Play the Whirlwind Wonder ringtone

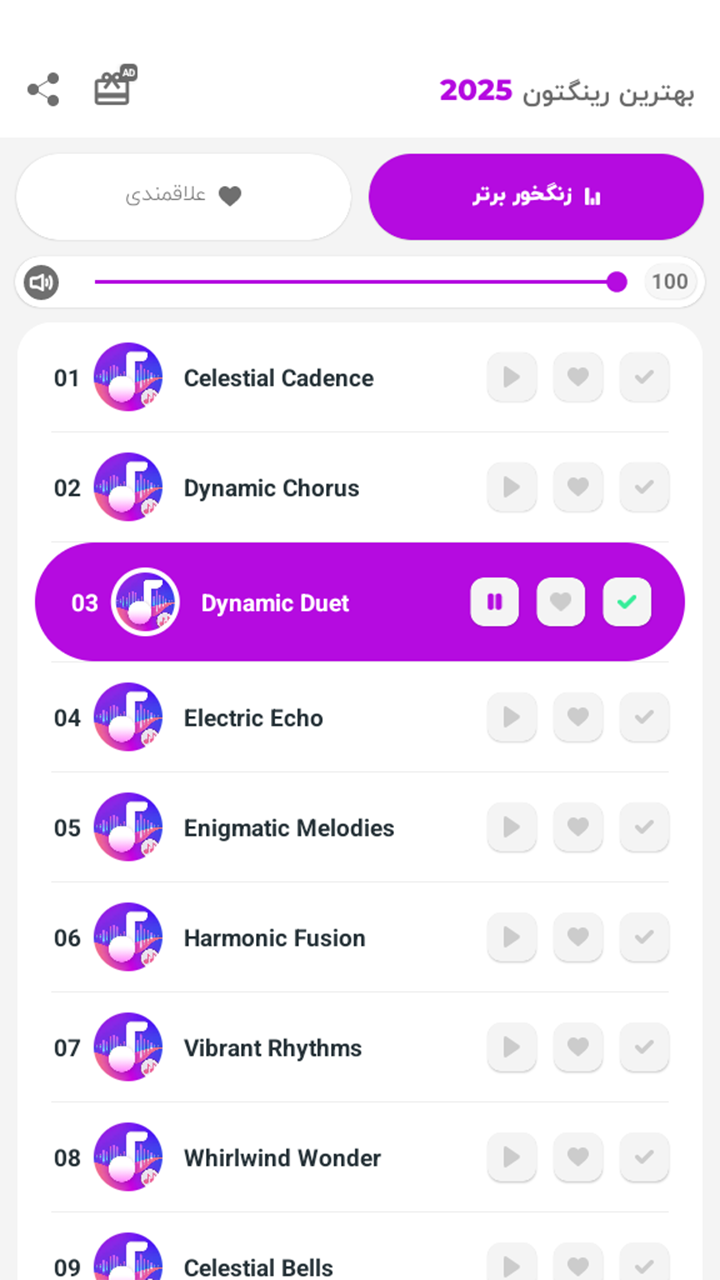pyautogui.click(x=512, y=1158)
